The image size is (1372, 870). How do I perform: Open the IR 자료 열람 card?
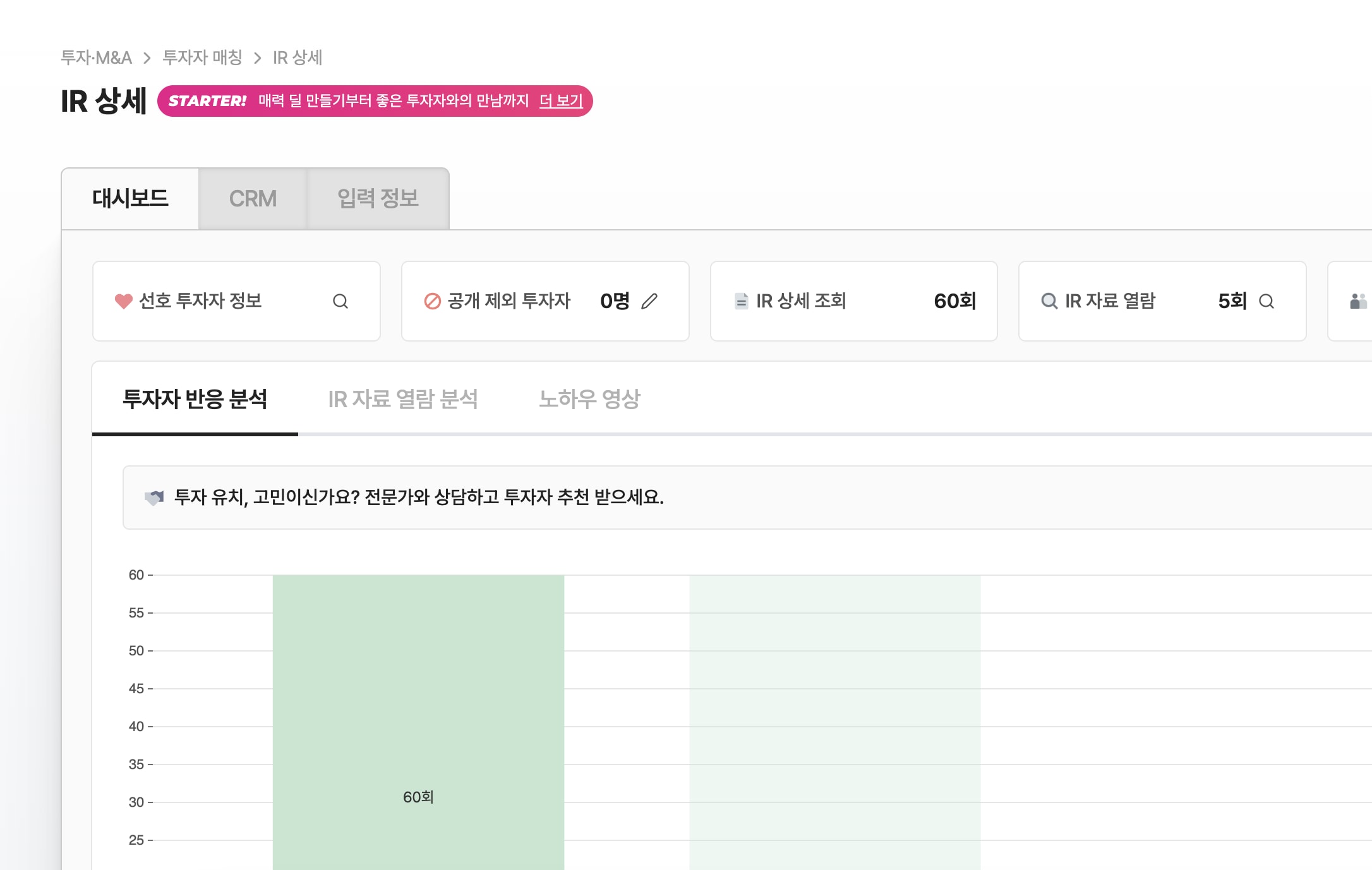[1162, 301]
